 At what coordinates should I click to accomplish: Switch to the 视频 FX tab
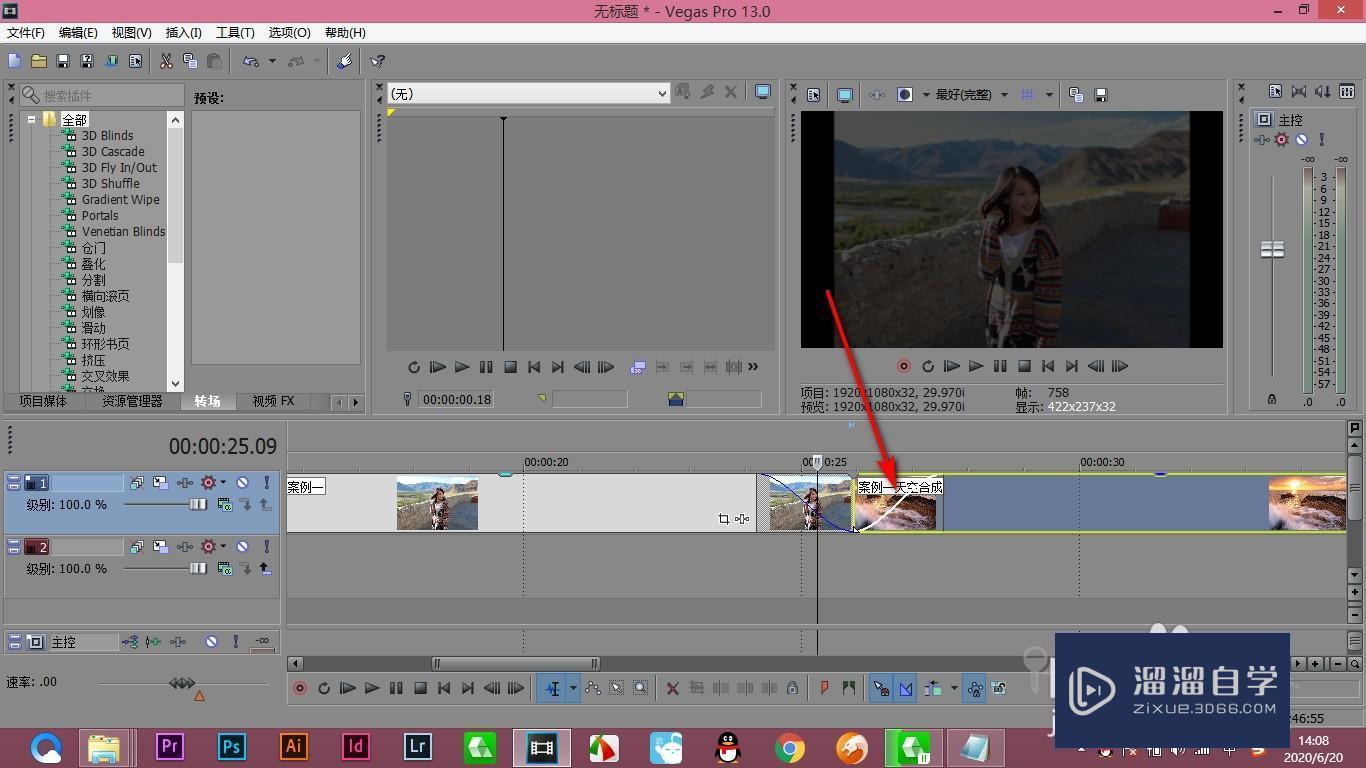coord(273,401)
